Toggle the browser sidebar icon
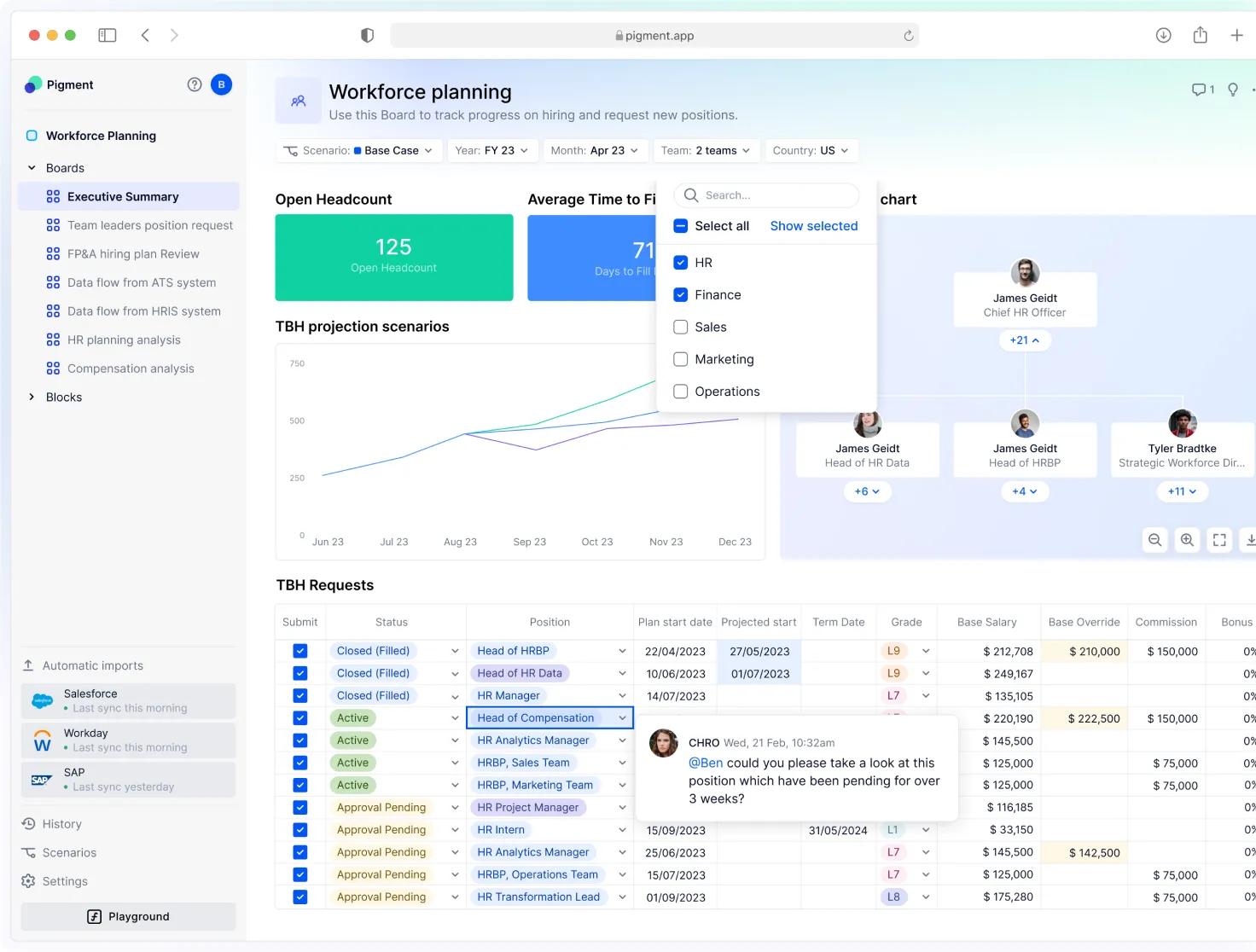 click(x=108, y=35)
